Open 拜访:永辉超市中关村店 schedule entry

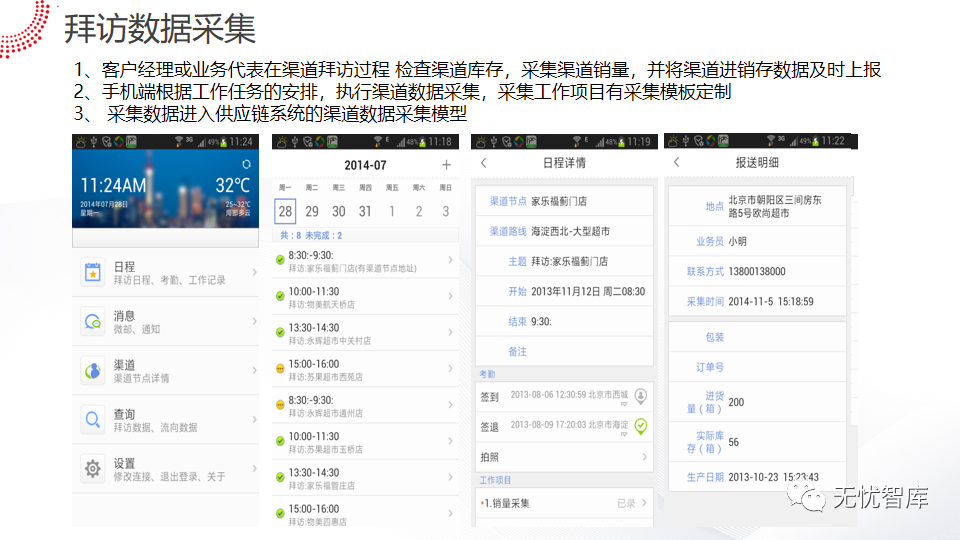[x=366, y=333]
